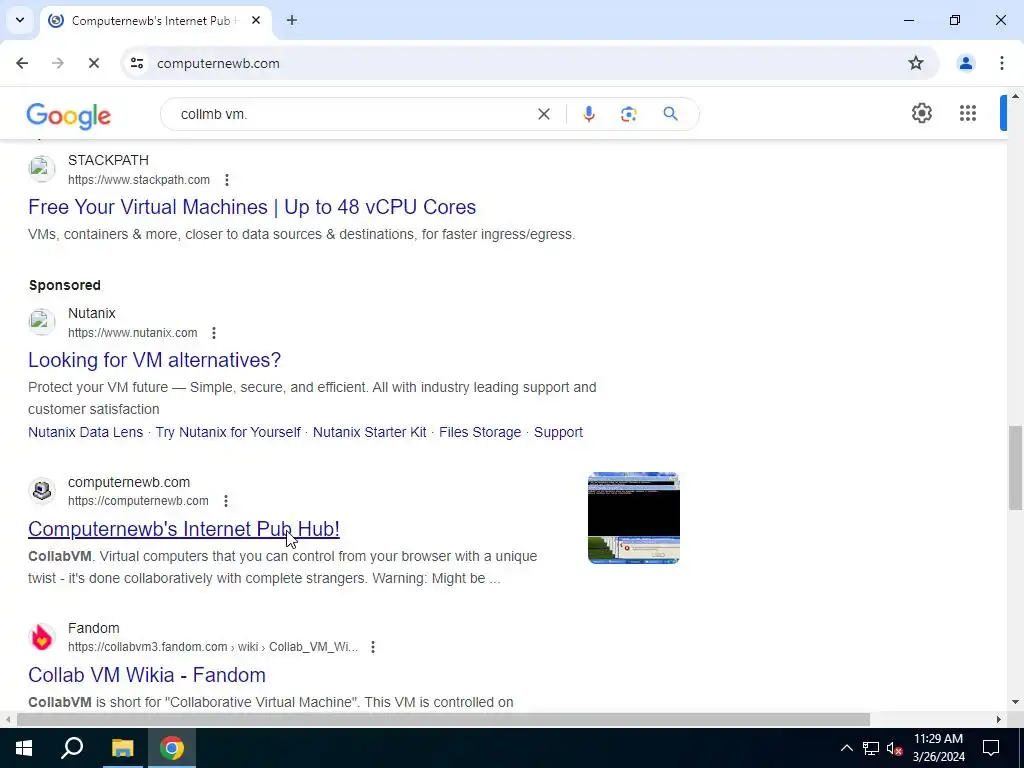Bookmark this tab with the star icon

pyautogui.click(x=916, y=63)
